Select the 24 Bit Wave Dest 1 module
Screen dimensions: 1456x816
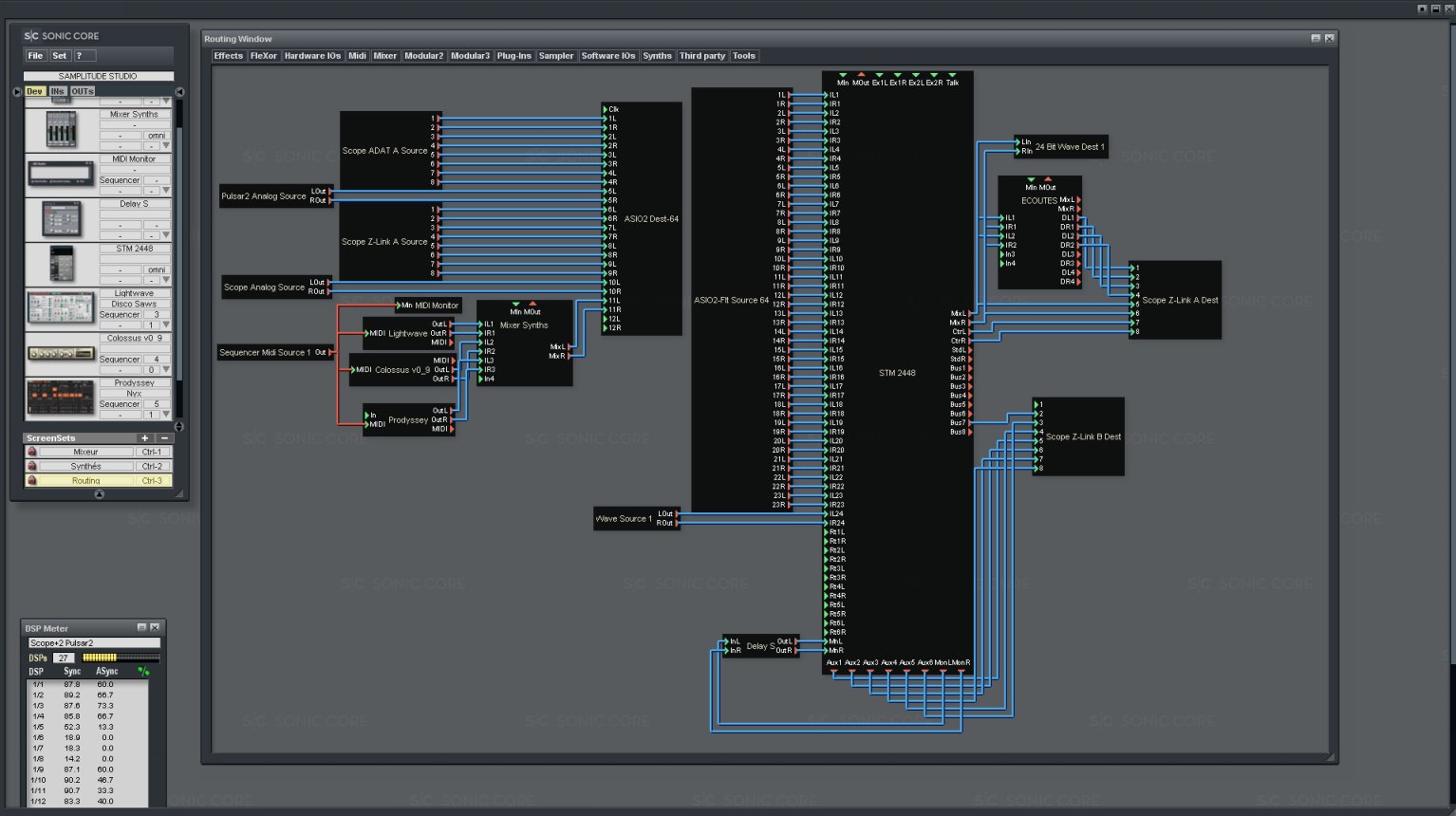coord(1061,147)
